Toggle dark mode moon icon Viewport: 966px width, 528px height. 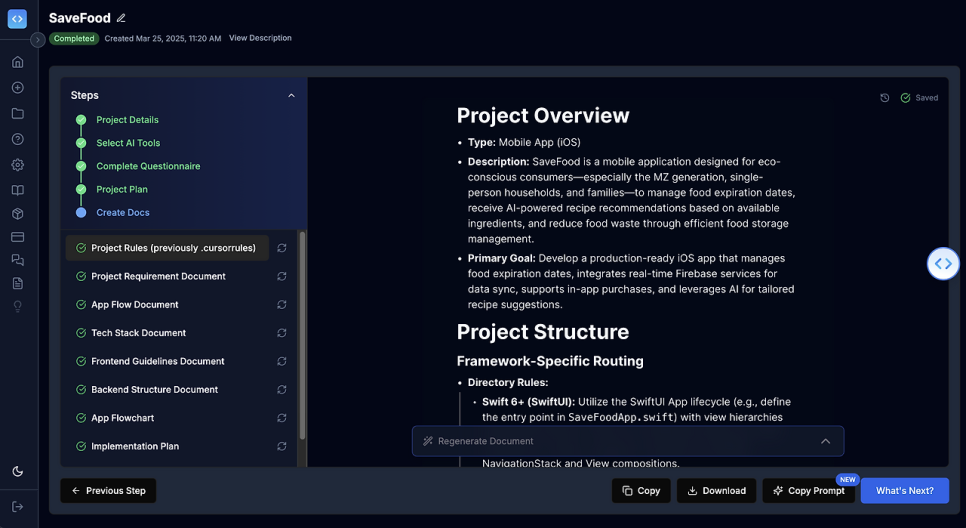click(18, 471)
